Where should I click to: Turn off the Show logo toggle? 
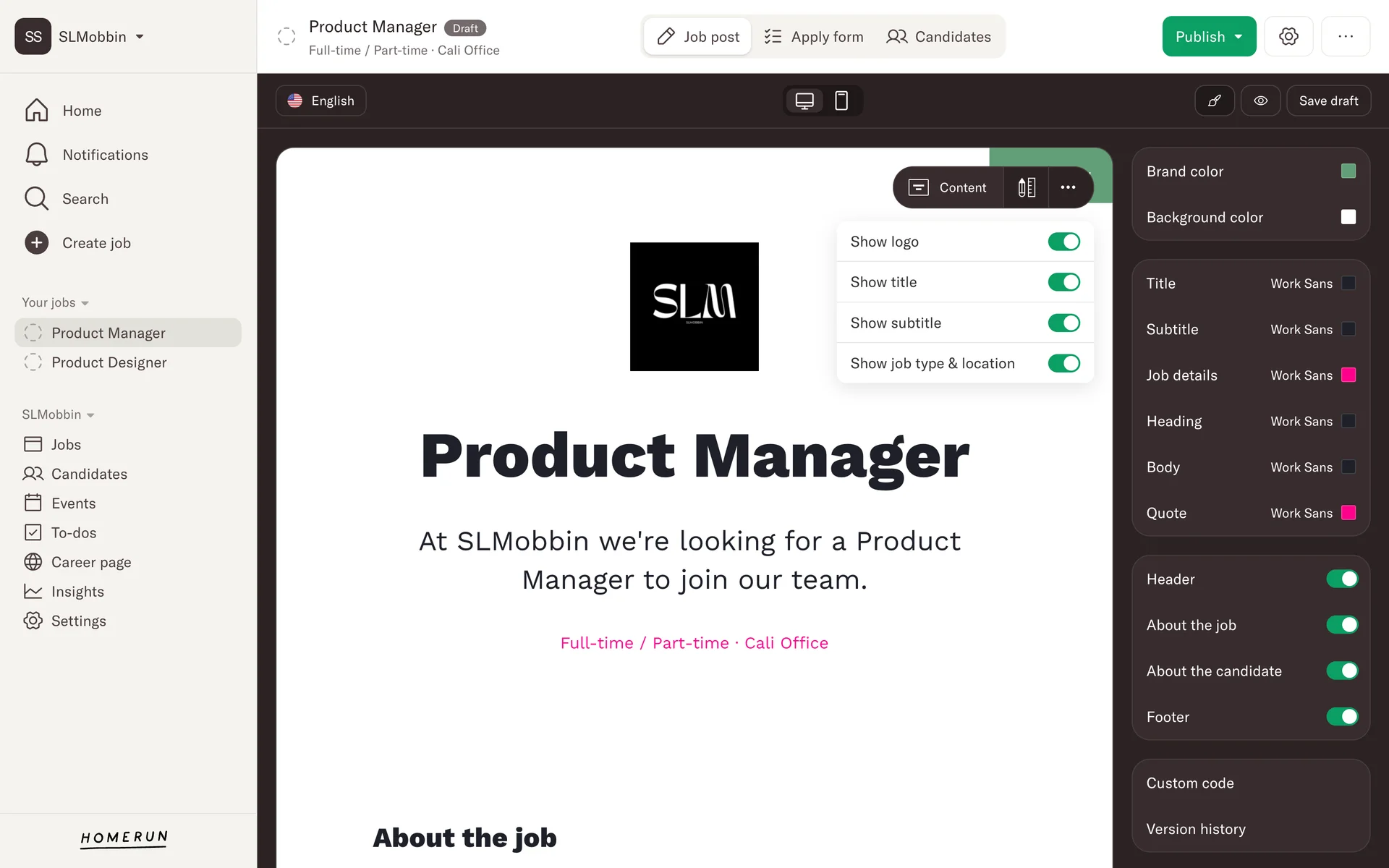click(1063, 242)
